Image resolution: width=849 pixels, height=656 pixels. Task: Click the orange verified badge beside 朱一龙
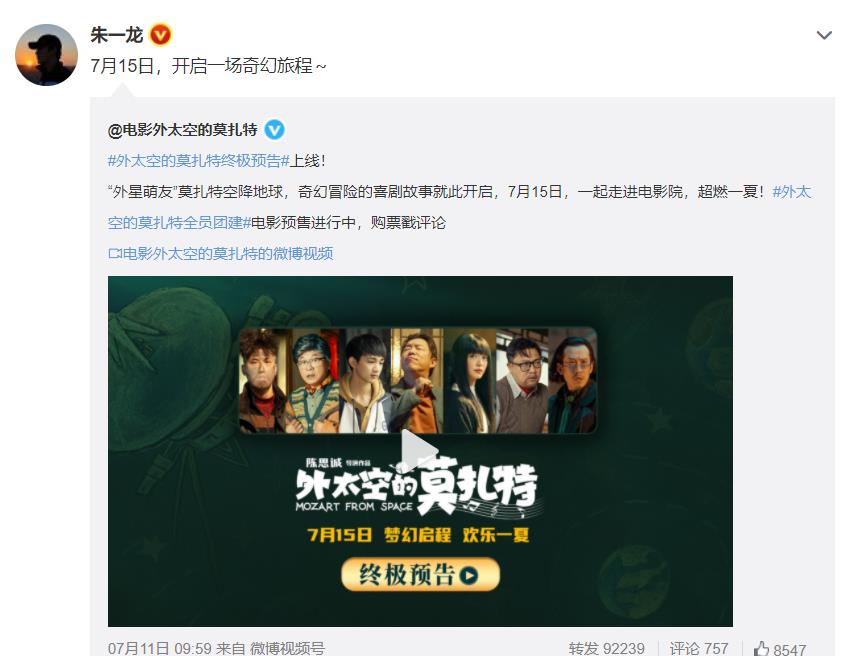(x=160, y=35)
